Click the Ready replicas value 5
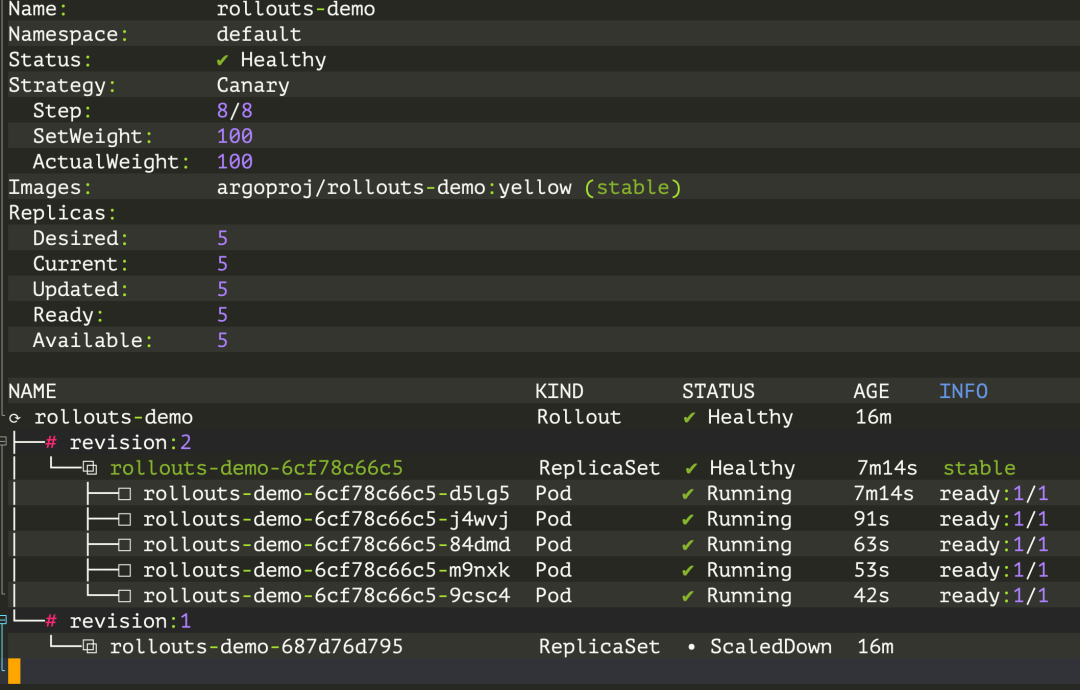This screenshot has width=1080, height=690. 222,315
